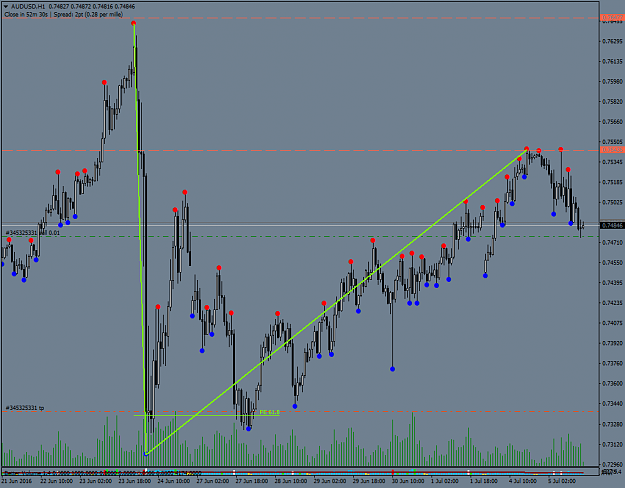The width and height of the screenshot is (625, 488).
Task: Click the topmost orange price tag on the price axis
Action: pos(612,18)
